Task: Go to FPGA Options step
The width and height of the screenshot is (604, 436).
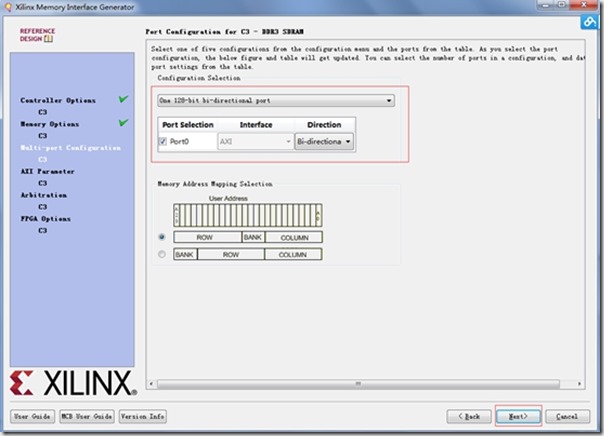Action: 45,219
